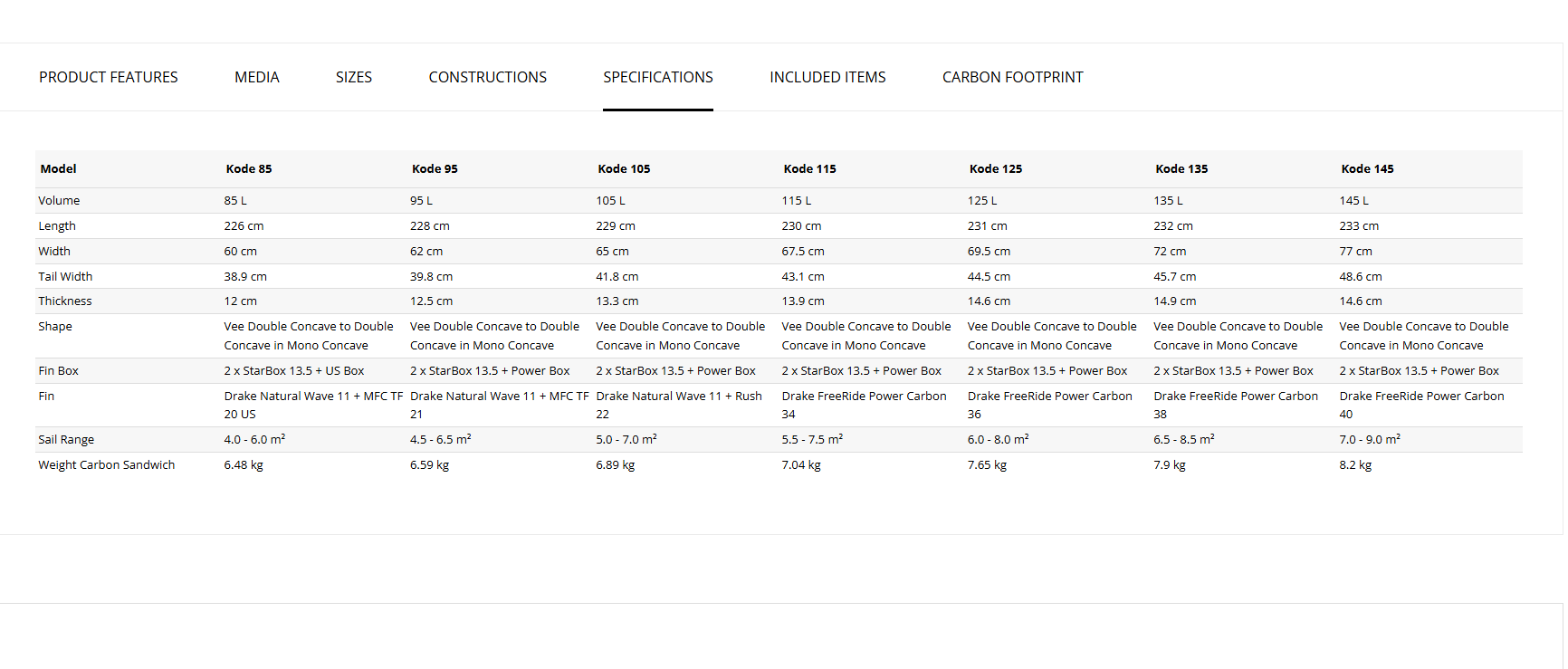
Task: Select Drake Natural Wave 11 + MFC TF 20 US
Action: [x=313, y=405]
